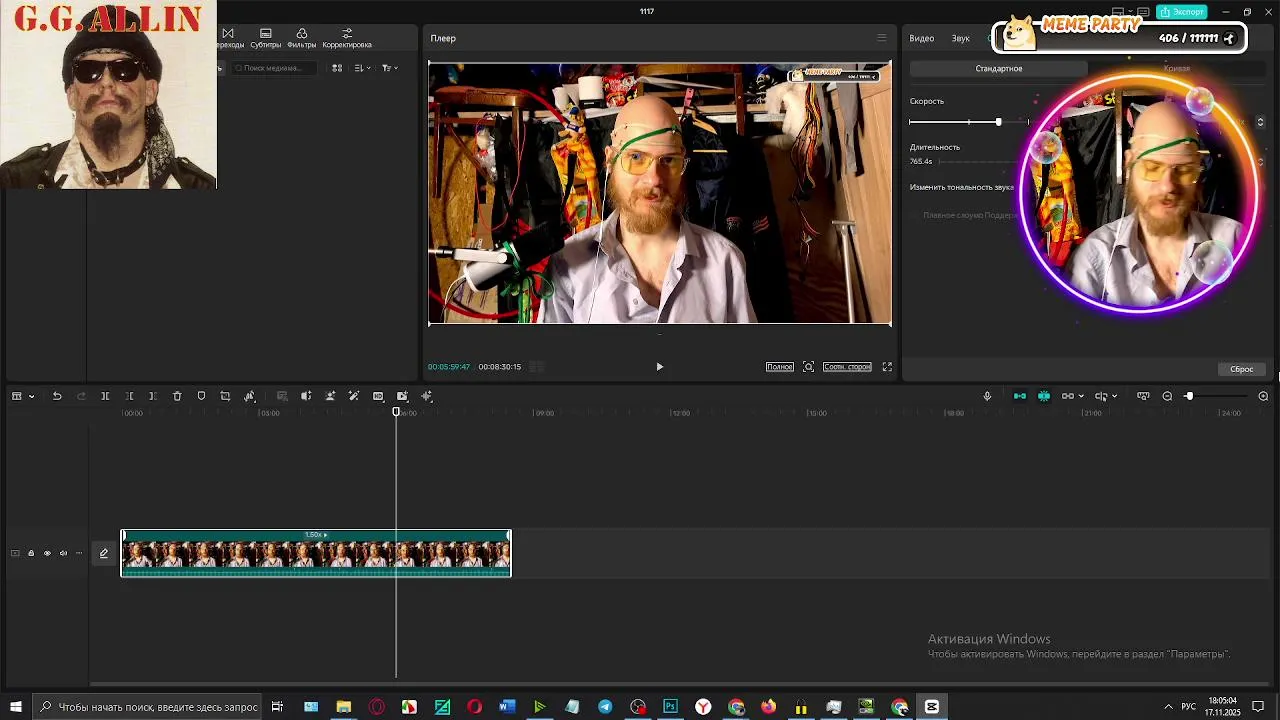Image resolution: width=1280 pixels, height=720 pixels.
Task: Toggle the auto snapping teal icon
Action: (x=1043, y=396)
